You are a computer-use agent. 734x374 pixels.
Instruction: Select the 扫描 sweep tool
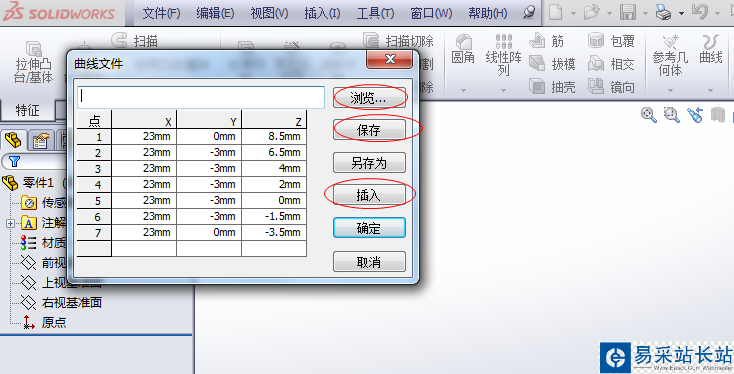pyautogui.click(x=134, y=41)
